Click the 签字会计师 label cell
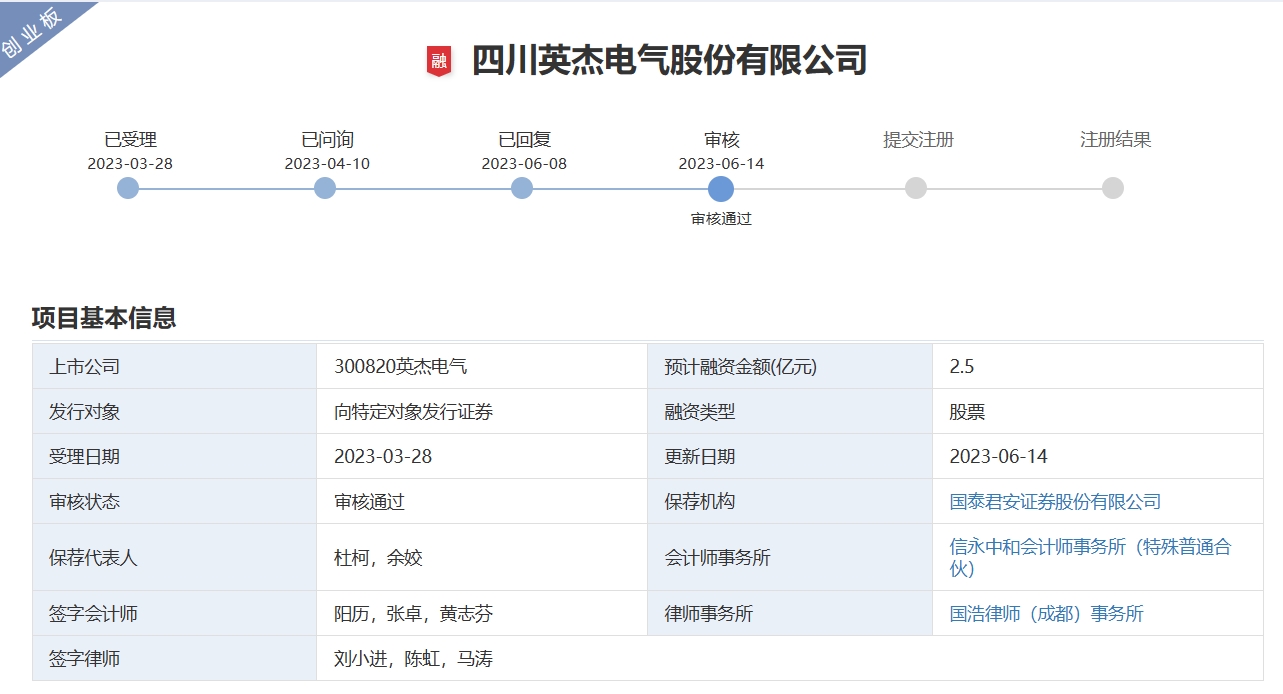1283x694 pixels. click(x=174, y=613)
